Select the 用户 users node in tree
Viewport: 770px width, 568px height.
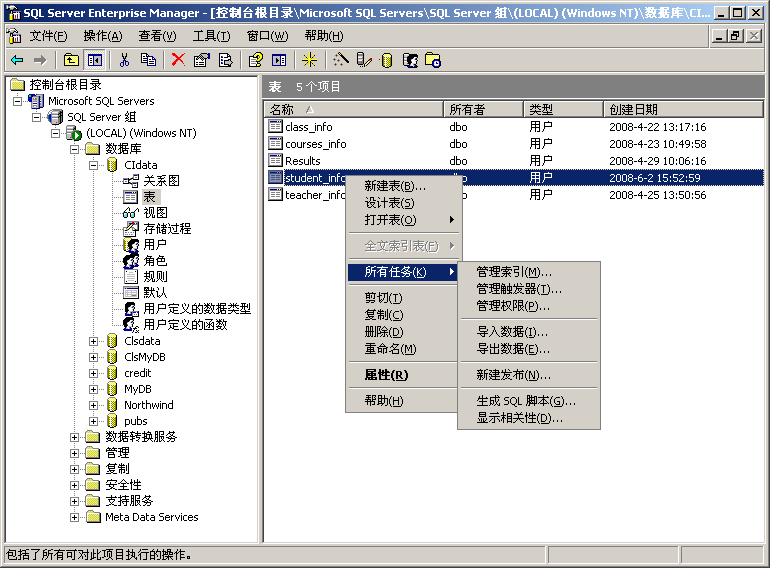[x=155, y=244]
